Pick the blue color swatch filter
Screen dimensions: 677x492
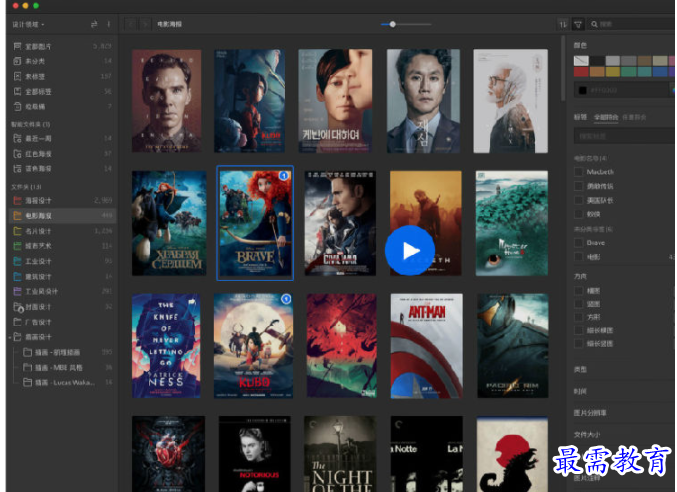660,72
